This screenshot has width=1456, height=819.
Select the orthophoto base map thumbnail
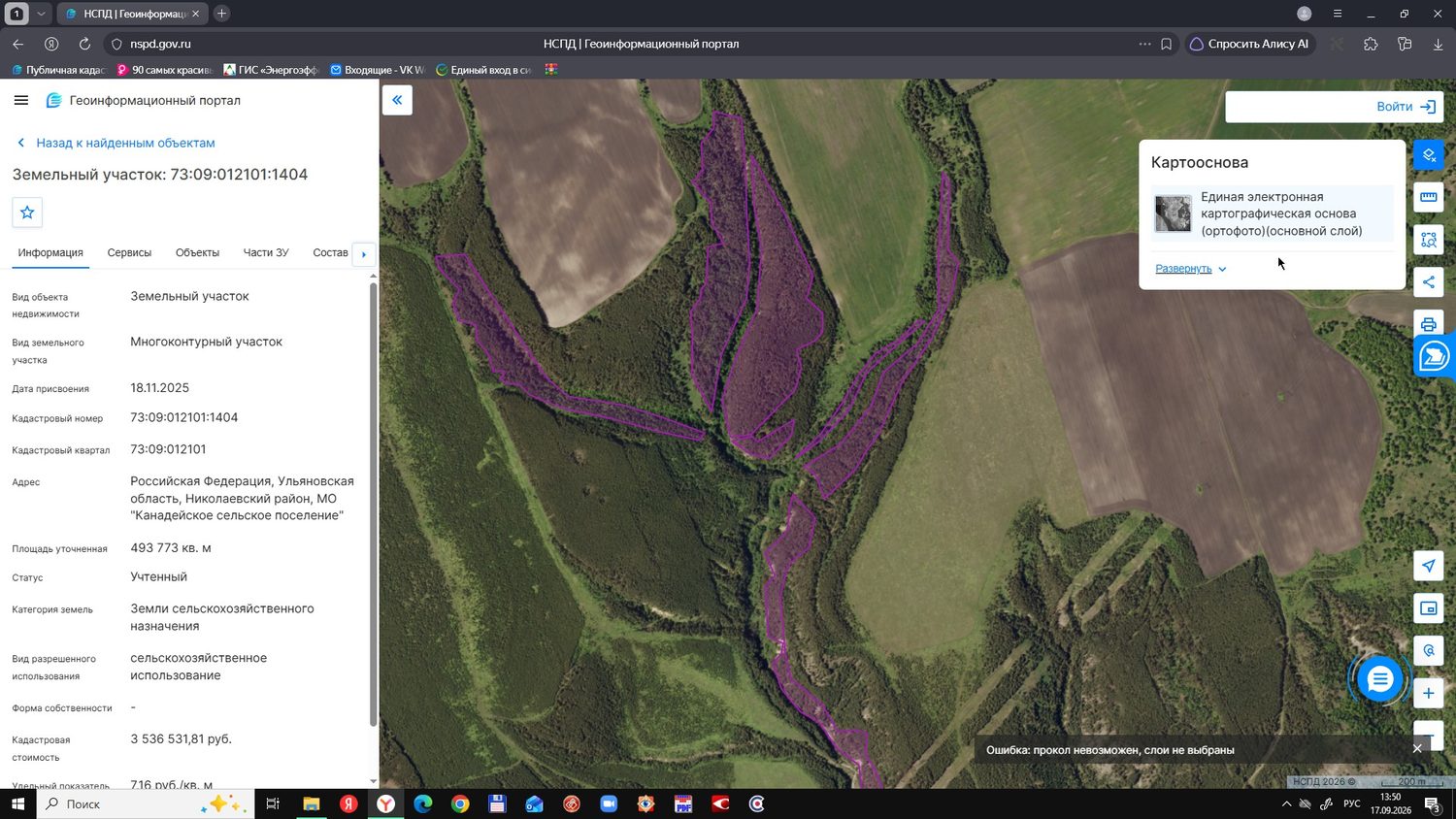[x=1173, y=213]
